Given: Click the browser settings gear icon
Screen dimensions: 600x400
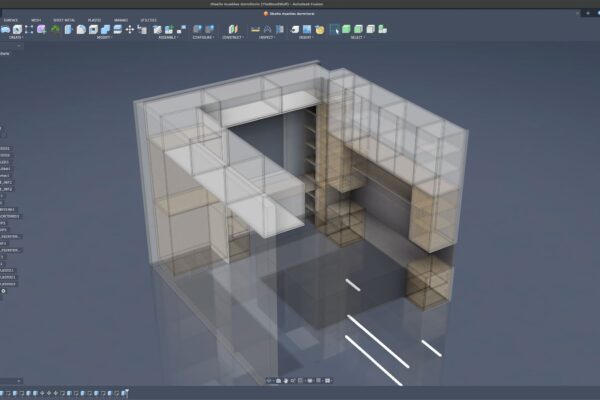Looking at the screenshot, I should point(3,291).
